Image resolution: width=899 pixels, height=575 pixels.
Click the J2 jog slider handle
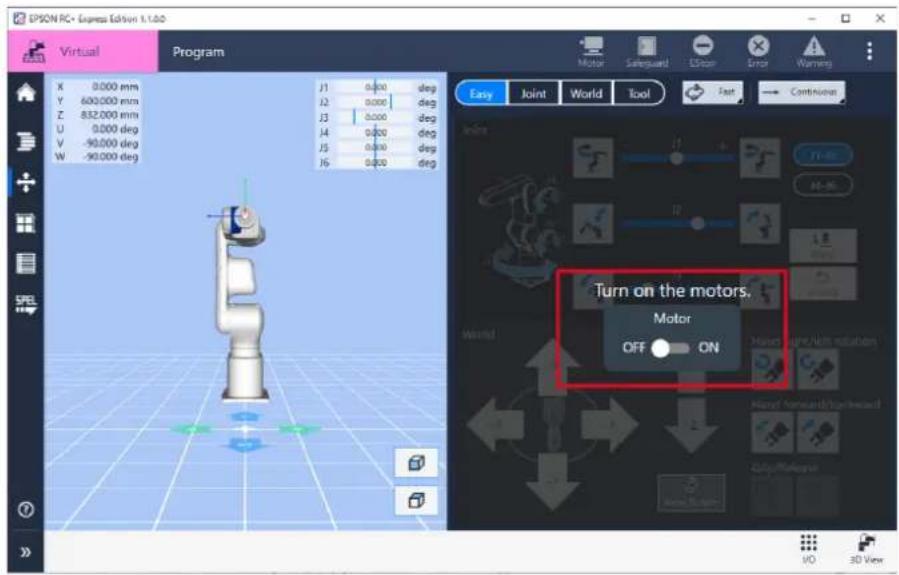click(697, 223)
